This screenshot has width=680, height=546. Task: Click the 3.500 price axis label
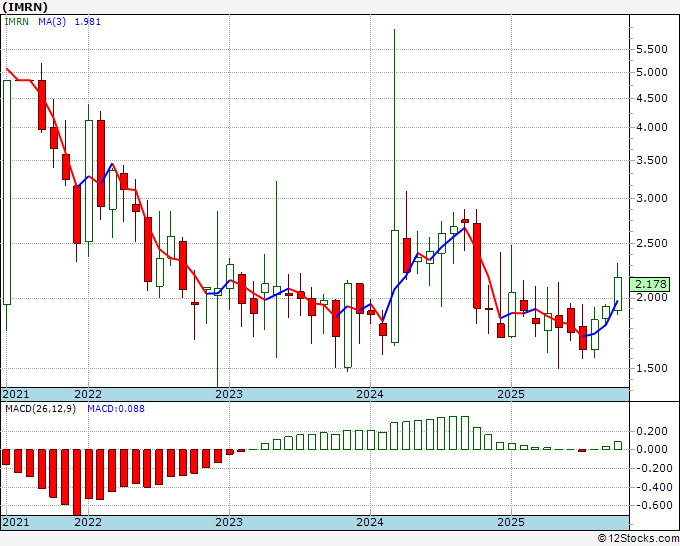[651, 160]
